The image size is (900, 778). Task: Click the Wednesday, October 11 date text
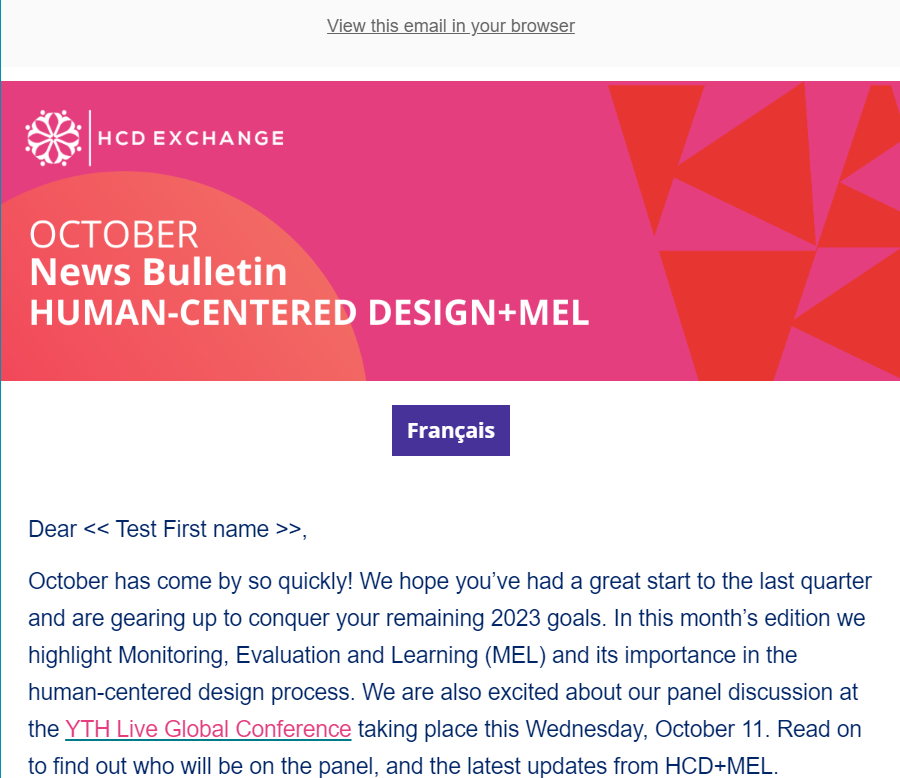tap(648, 729)
